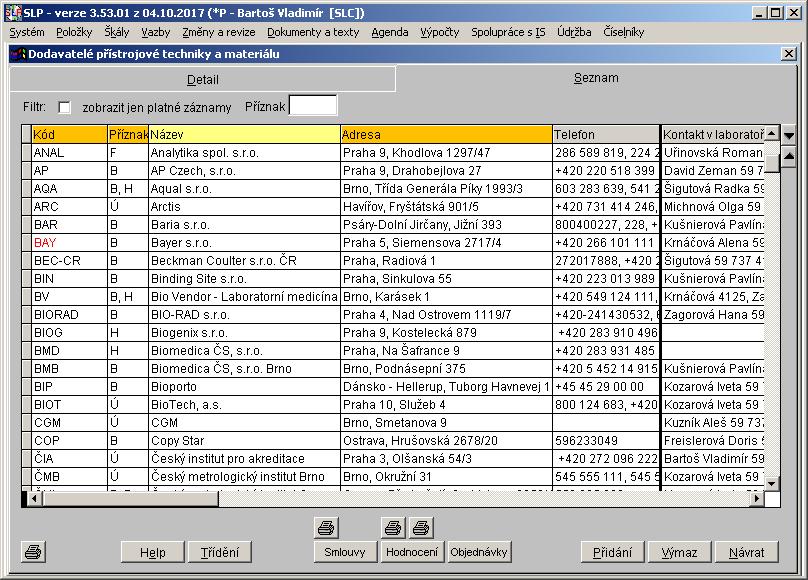This screenshot has height=580, width=808.
Task: Click the SLP application title icon
Action: pos(14,12)
